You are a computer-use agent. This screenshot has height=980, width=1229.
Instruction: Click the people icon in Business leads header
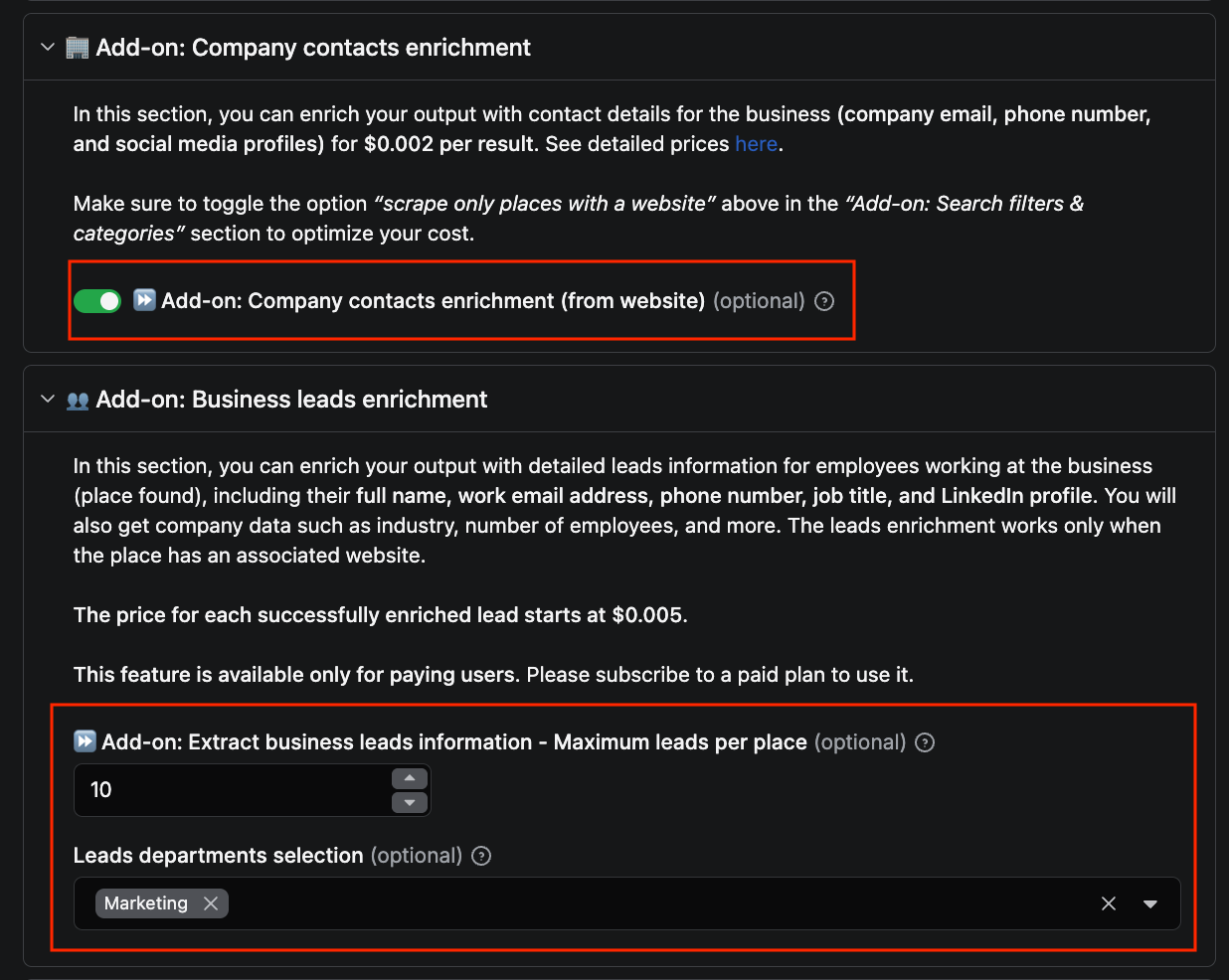[78, 401]
